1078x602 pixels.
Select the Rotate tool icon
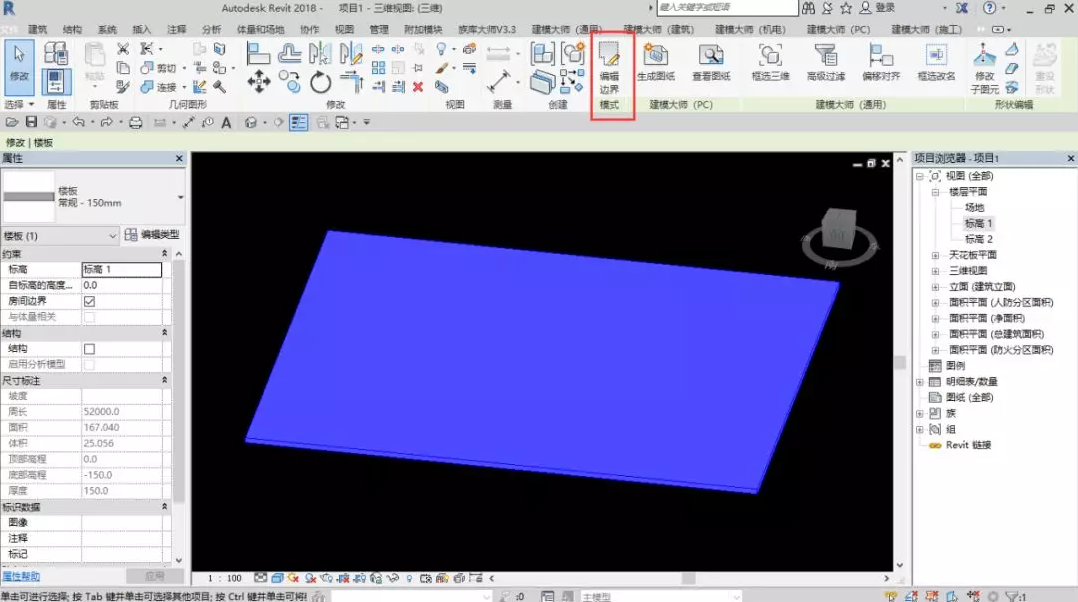click(x=320, y=82)
